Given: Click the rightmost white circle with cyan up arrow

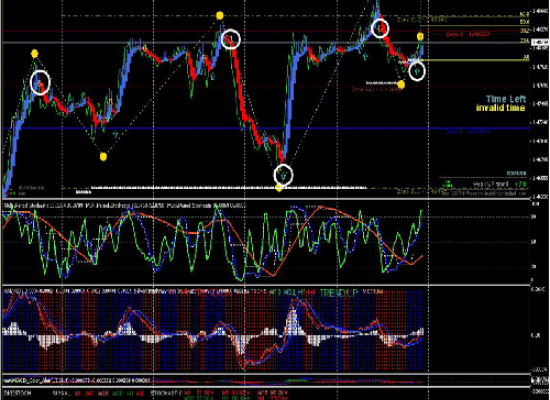Looking at the screenshot, I should (417, 71).
